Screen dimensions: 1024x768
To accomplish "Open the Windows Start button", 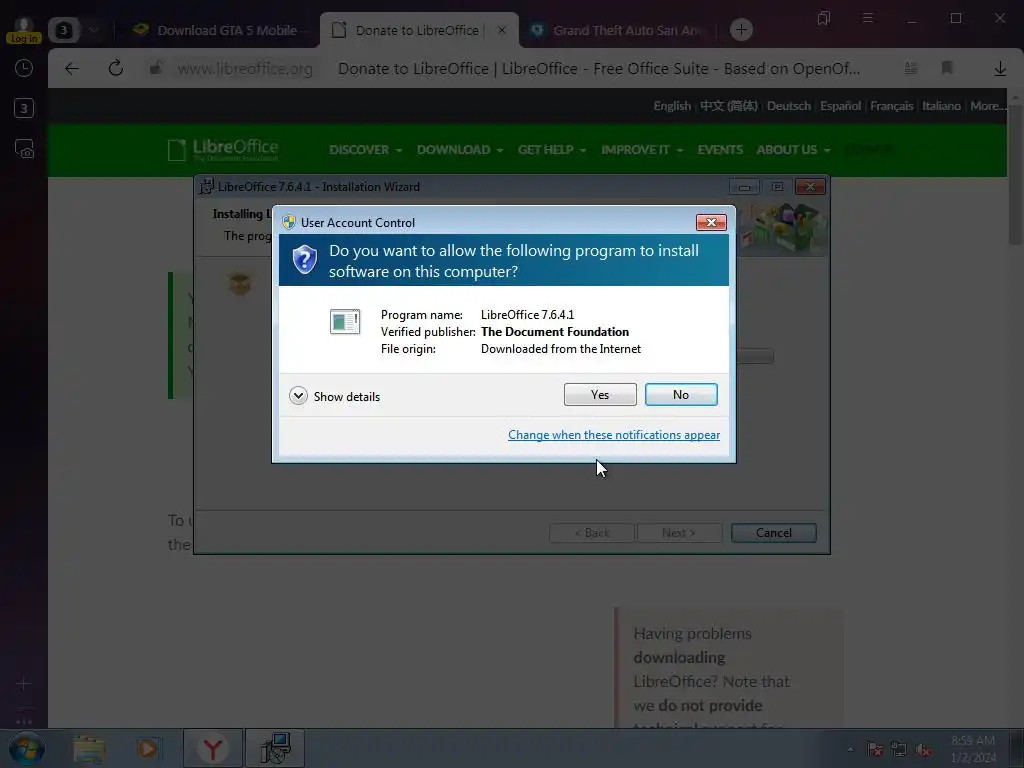I will (x=26, y=748).
